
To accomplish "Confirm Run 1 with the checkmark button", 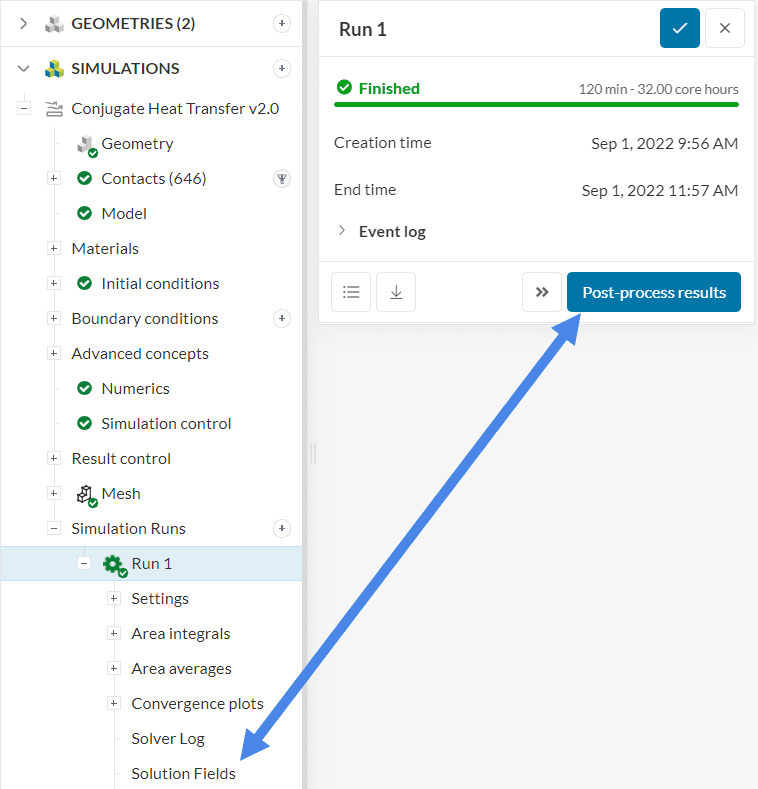I will coord(680,29).
